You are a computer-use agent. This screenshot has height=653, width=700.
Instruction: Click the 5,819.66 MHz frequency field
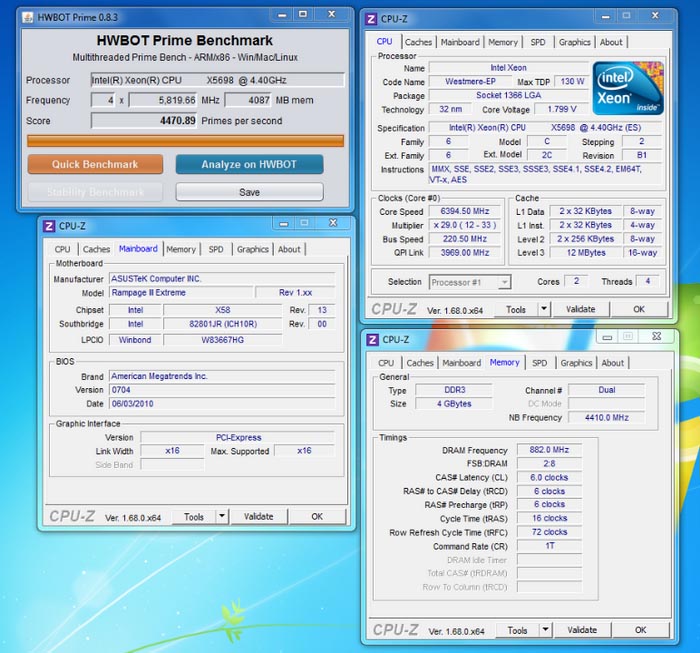point(162,100)
